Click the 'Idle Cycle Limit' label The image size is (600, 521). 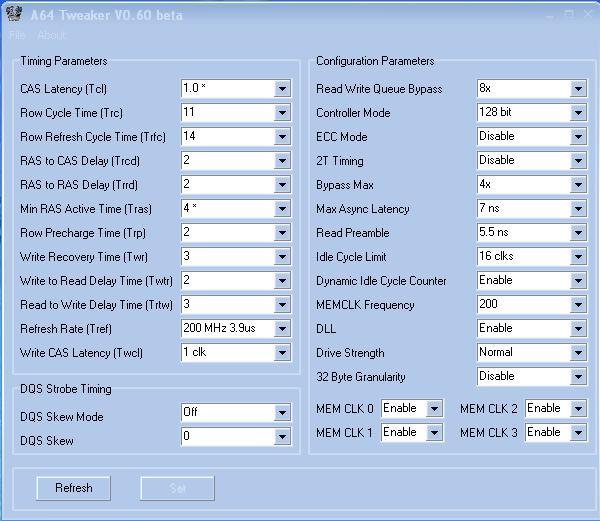click(x=351, y=257)
